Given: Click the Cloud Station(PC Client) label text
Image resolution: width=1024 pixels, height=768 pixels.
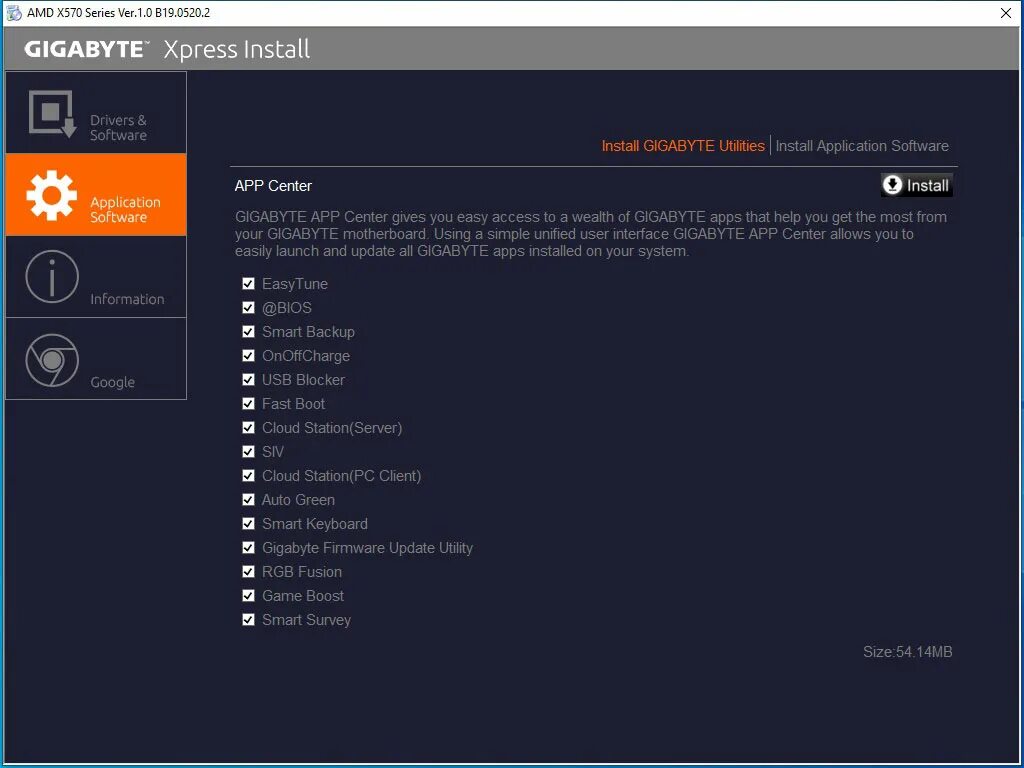Looking at the screenshot, I should pos(342,476).
